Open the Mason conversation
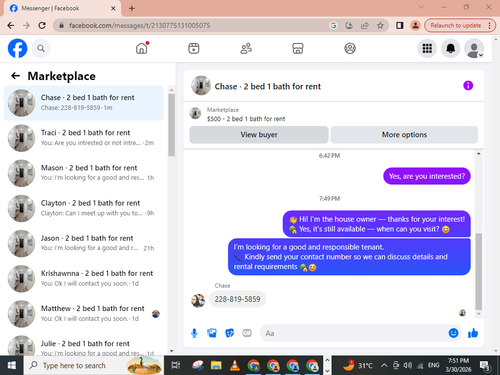500x375 pixels. pos(84,173)
